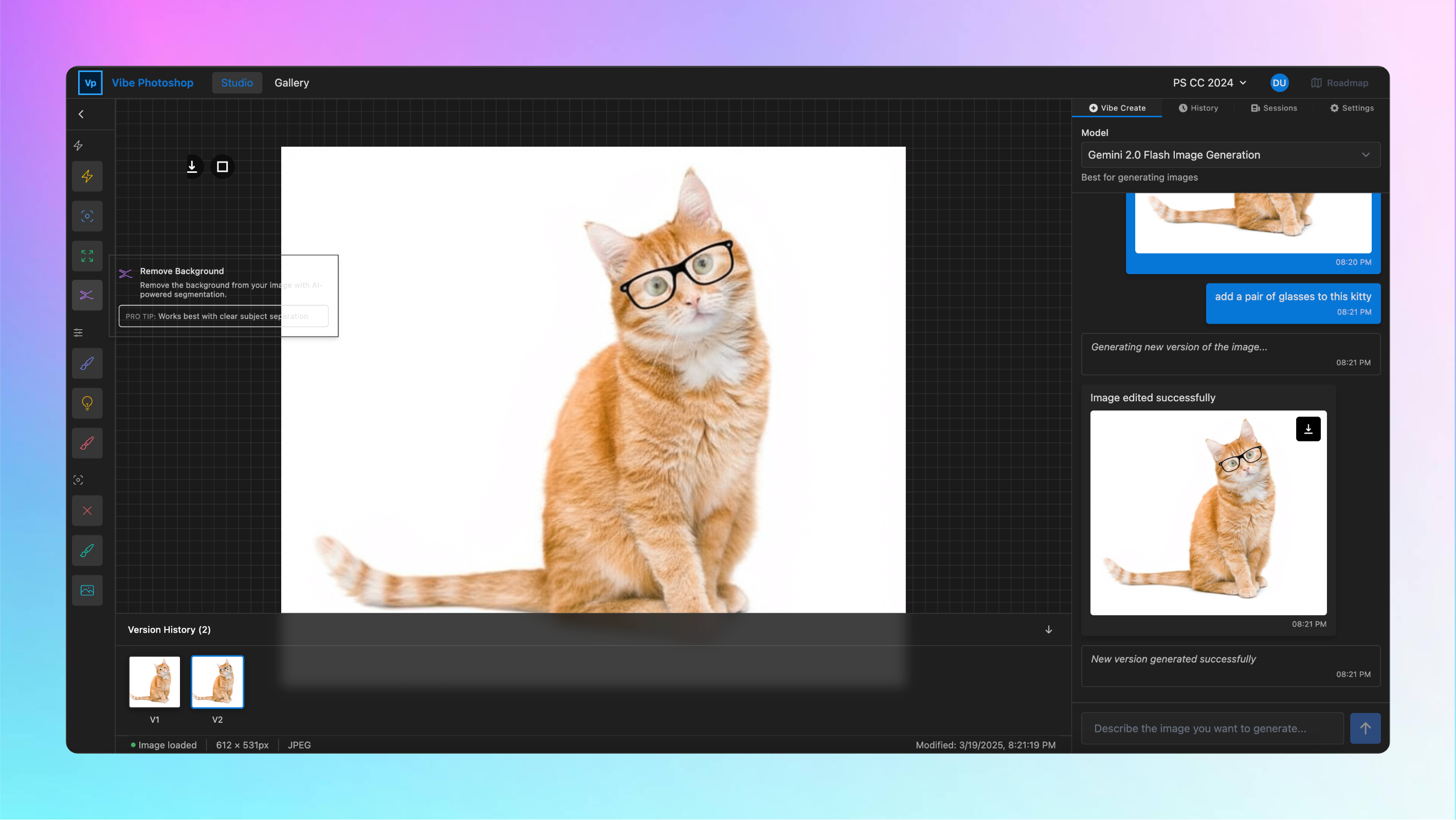The height and width of the screenshot is (820, 1456).
Task: Select the Remove Background scissors icon
Action: [87, 295]
